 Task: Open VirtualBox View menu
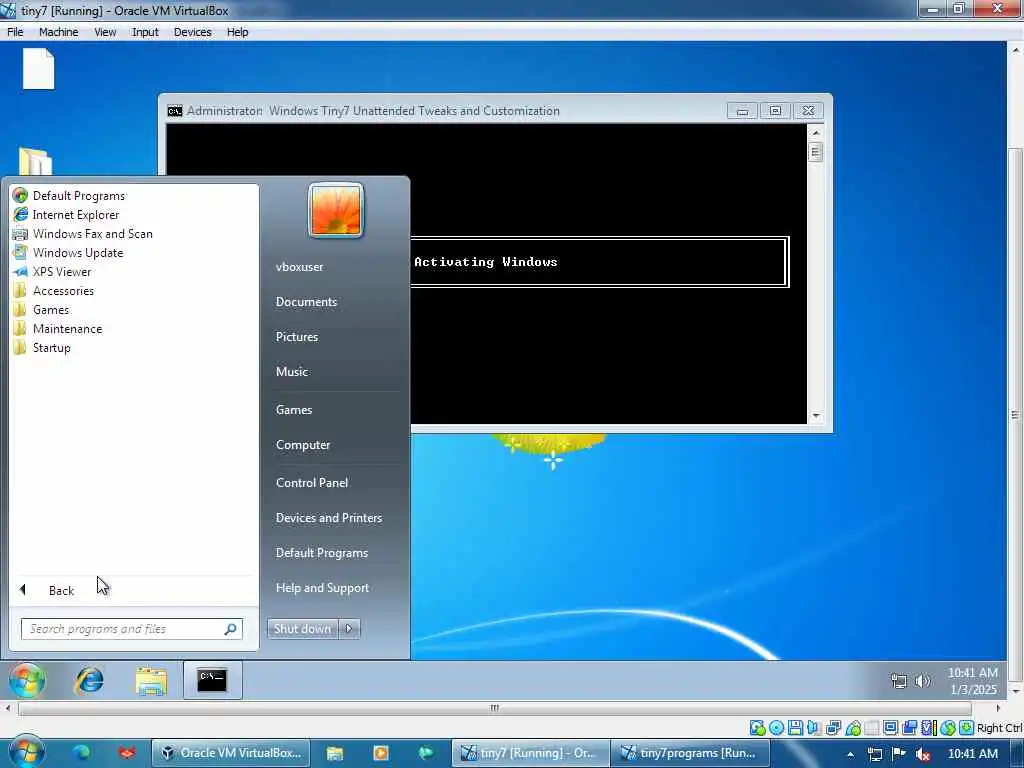point(104,32)
